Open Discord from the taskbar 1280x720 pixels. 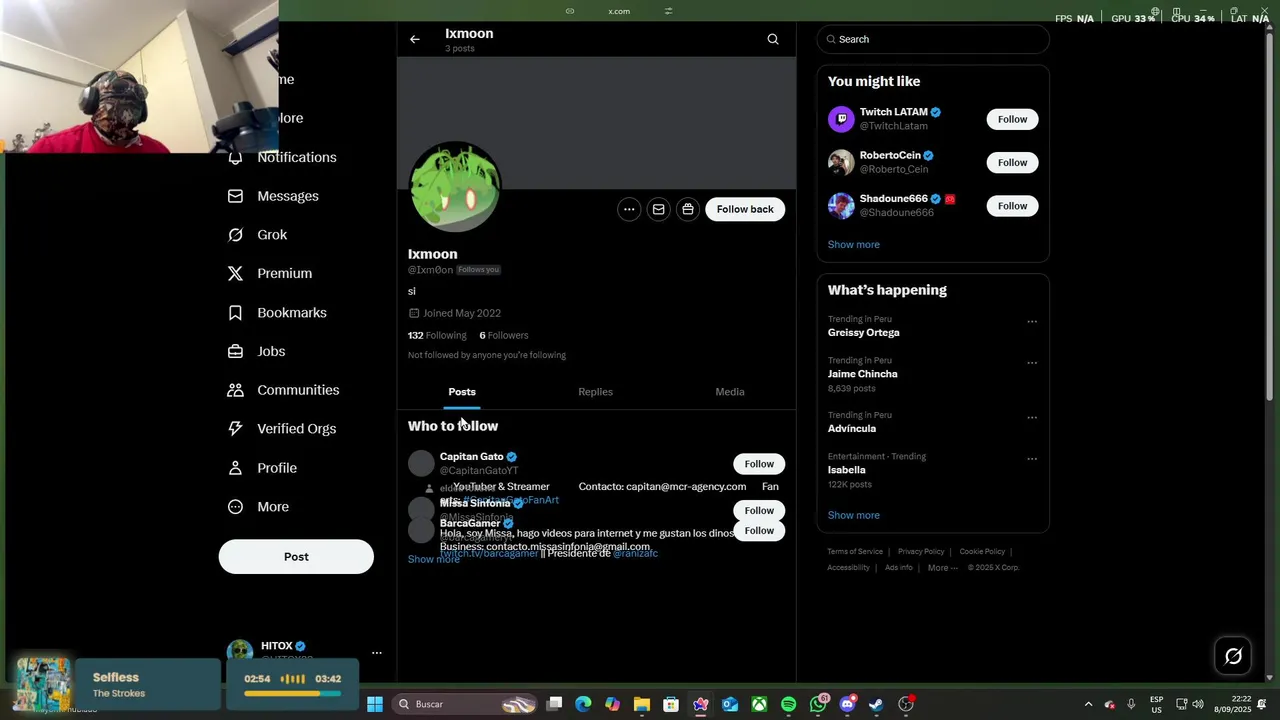[848, 704]
